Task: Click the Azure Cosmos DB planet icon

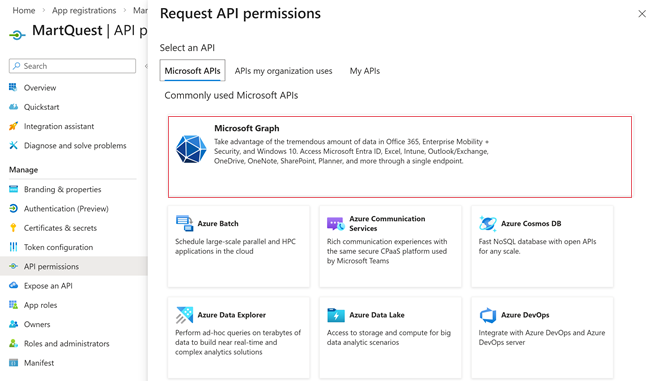Action: (x=488, y=223)
